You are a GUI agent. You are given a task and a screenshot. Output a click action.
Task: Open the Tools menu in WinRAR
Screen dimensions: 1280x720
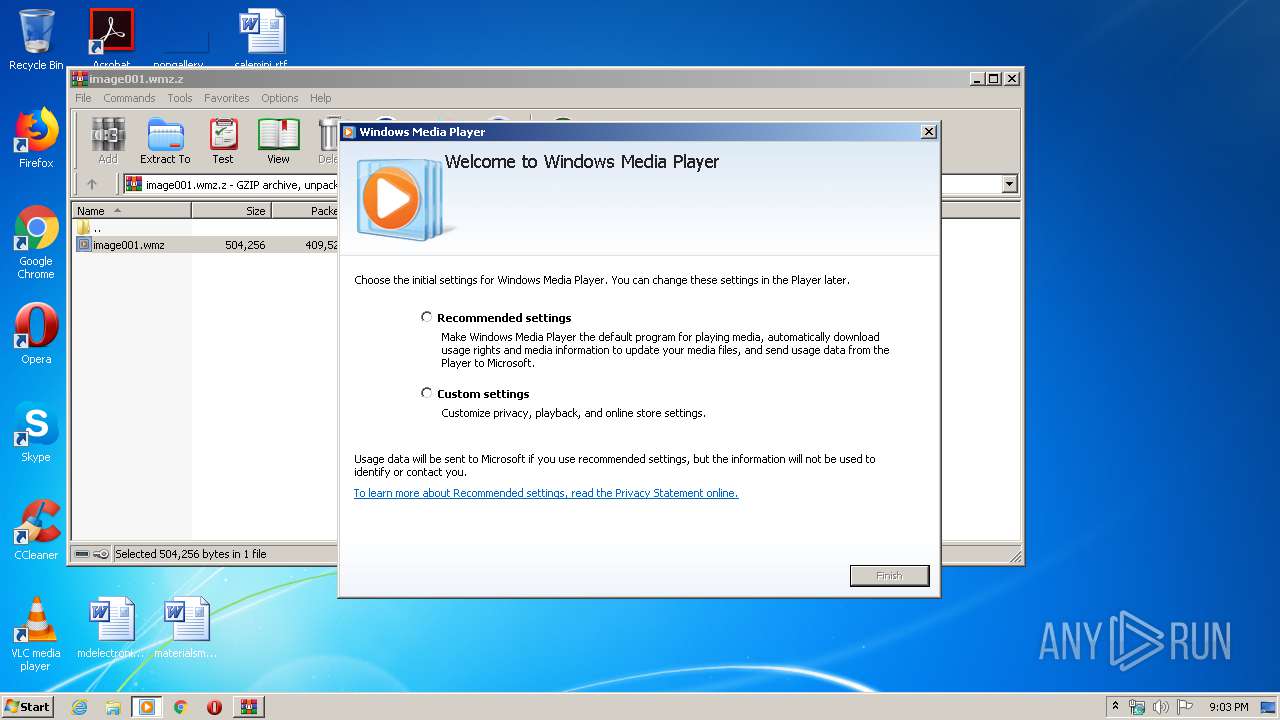click(180, 98)
